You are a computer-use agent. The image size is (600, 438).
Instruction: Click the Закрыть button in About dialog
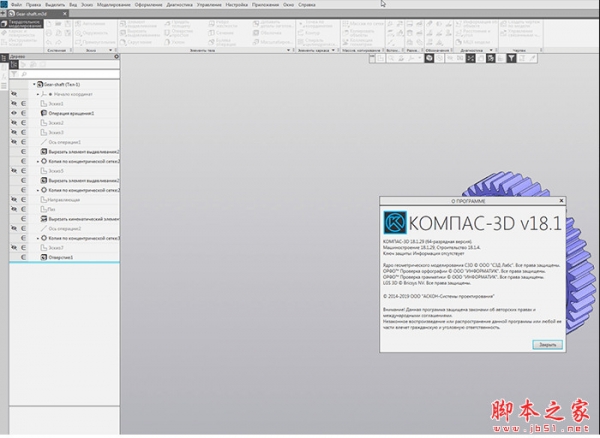[x=545, y=343]
